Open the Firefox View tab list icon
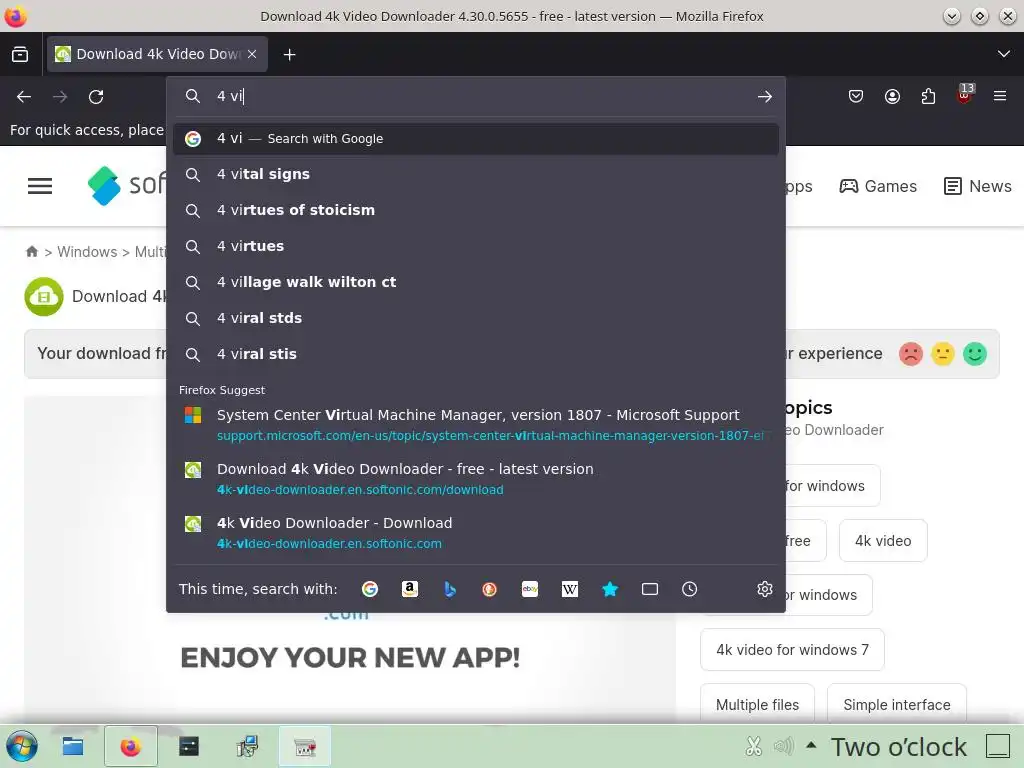This screenshot has height=768, width=1024. pyautogui.click(x=20, y=54)
